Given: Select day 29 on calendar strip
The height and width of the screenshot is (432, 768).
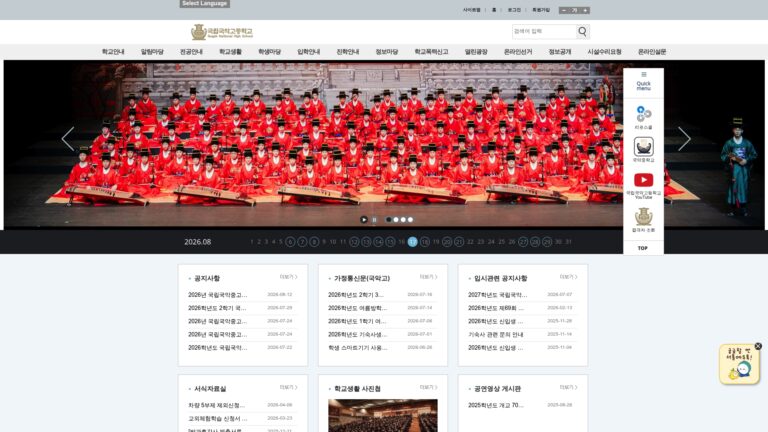Looking at the screenshot, I should [x=547, y=241].
